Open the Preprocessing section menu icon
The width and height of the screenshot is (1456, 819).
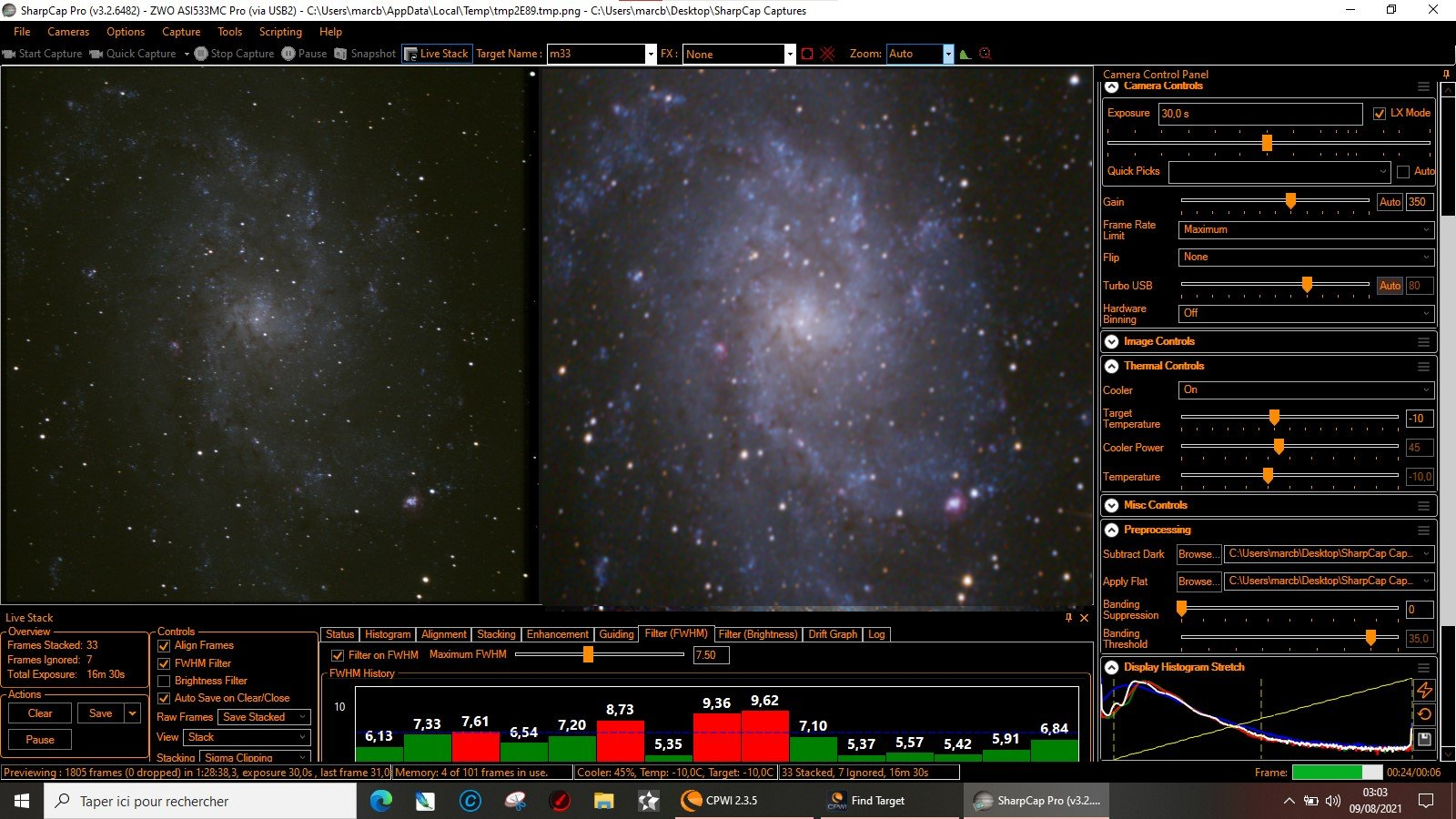pos(1423,531)
